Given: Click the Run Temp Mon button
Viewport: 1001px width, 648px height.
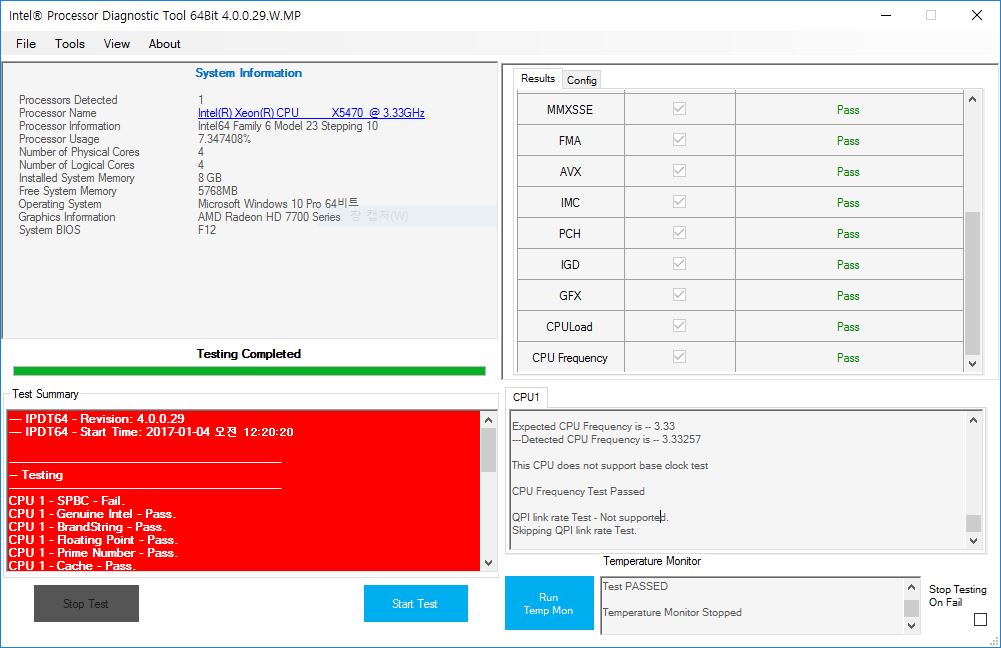Looking at the screenshot, I should pos(549,603).
